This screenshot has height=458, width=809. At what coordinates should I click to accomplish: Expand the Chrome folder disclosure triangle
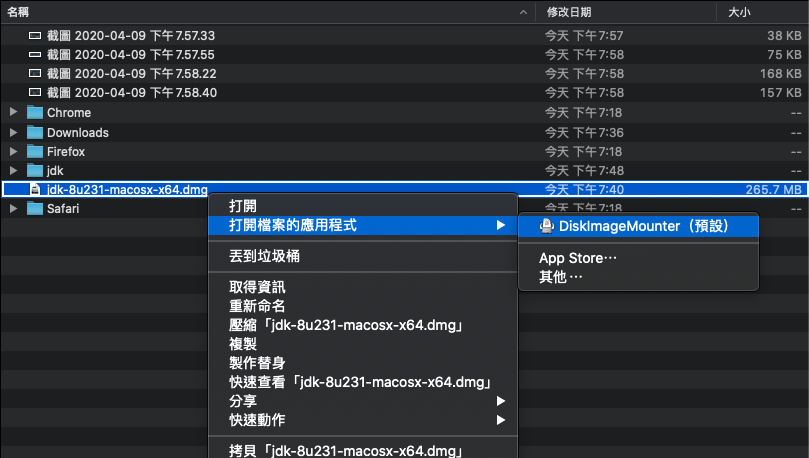point(13,112)
